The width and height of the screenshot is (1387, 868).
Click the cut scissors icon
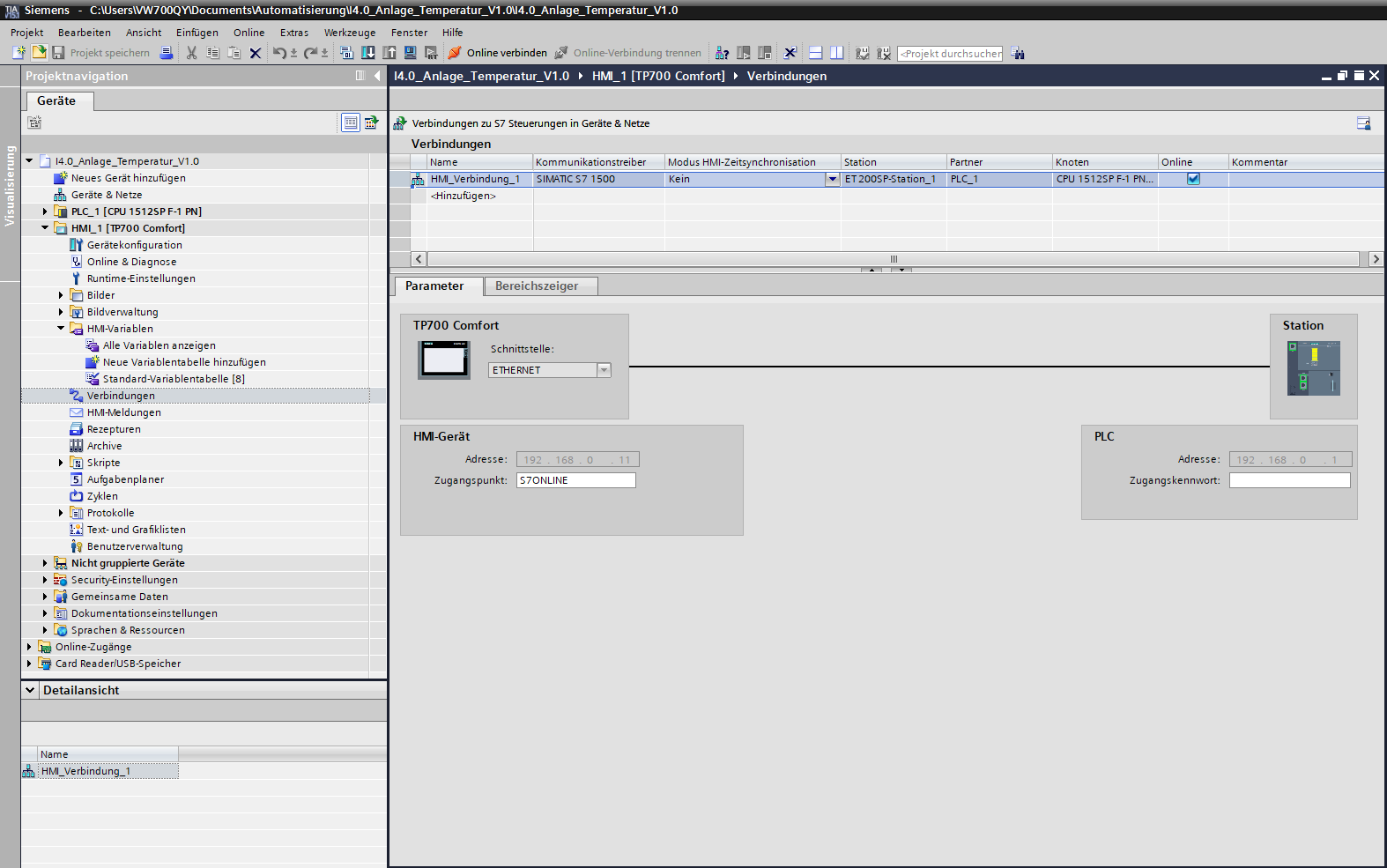191,53
